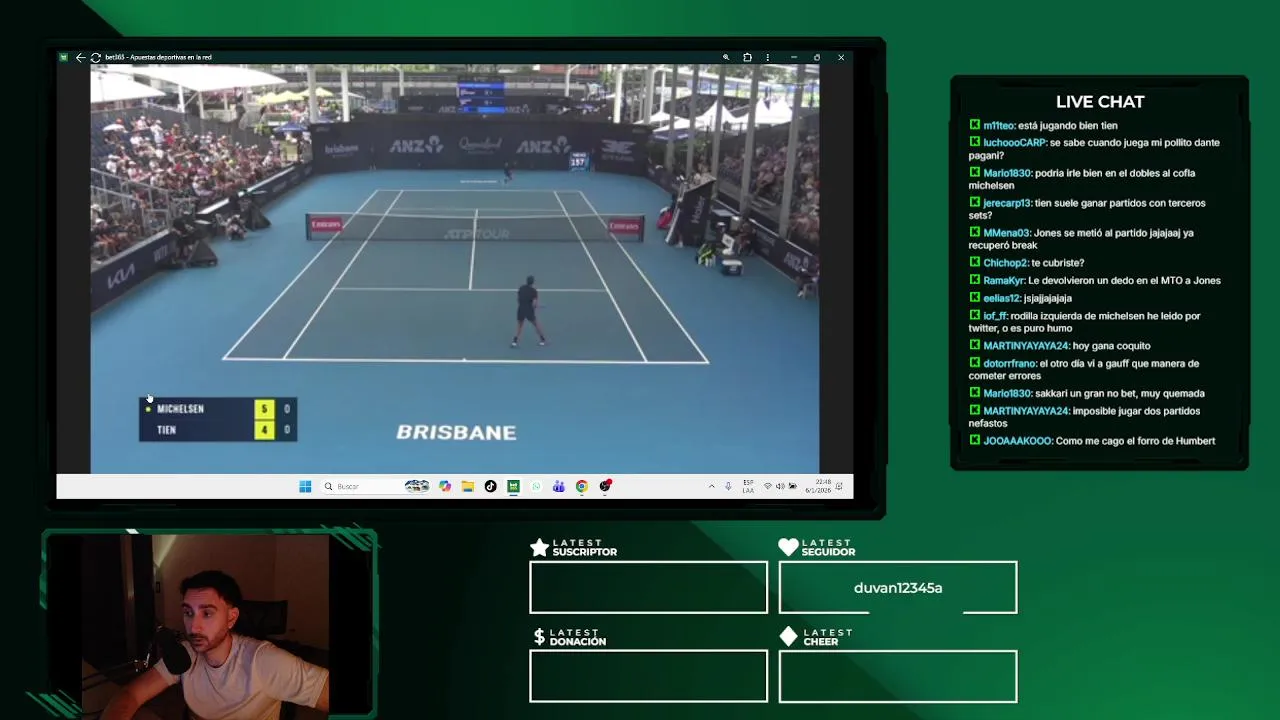
Task: Click the microphone tray icon
Action: (728, 486)
